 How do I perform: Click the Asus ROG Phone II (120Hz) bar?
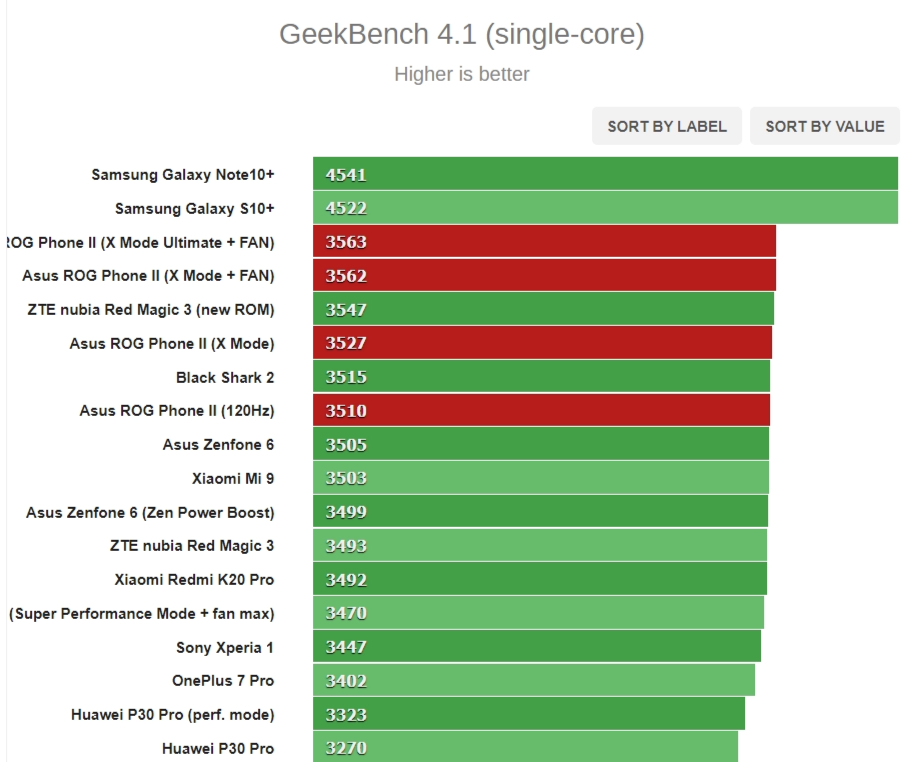541,411
